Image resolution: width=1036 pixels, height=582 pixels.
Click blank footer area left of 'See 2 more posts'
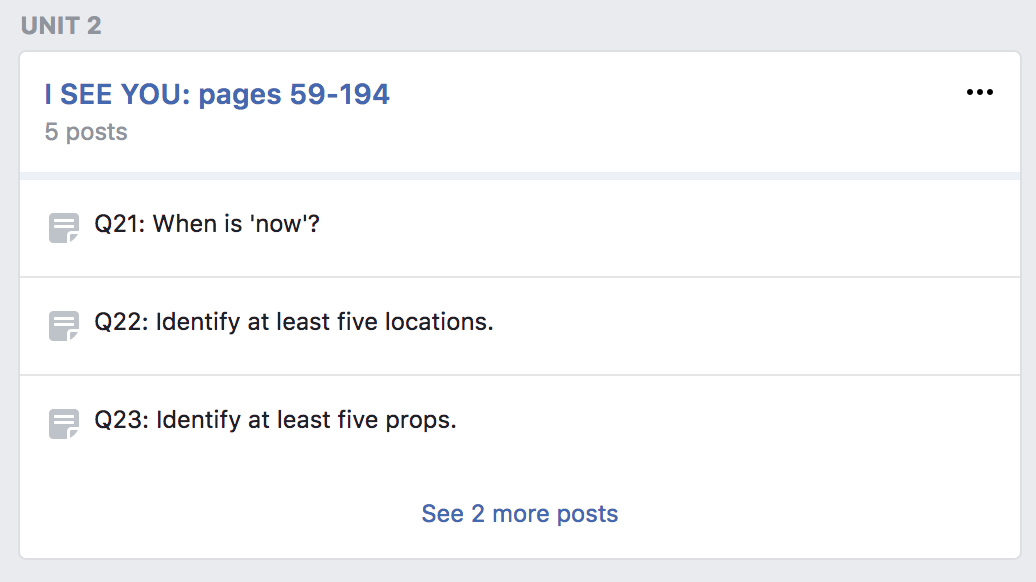click(218, 513)
